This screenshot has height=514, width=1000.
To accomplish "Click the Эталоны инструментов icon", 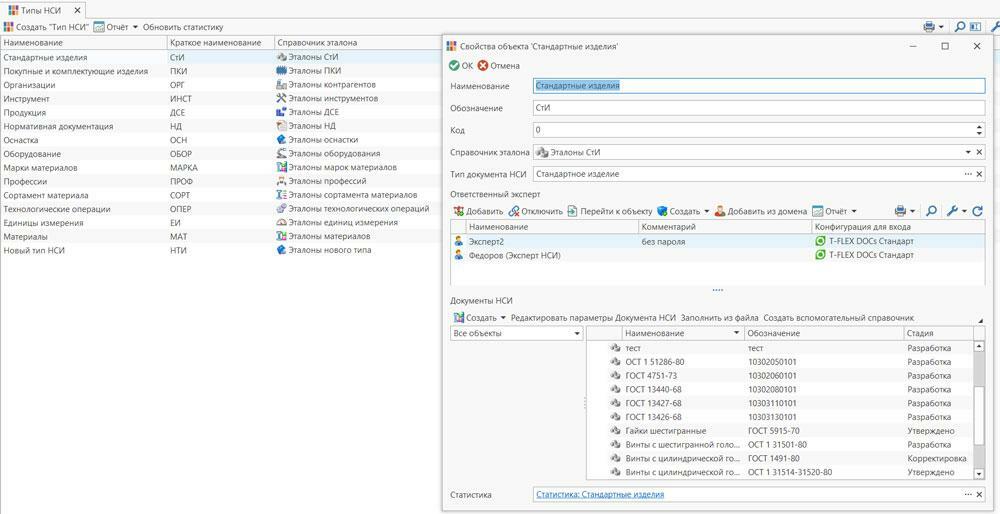I will point(282,99).
